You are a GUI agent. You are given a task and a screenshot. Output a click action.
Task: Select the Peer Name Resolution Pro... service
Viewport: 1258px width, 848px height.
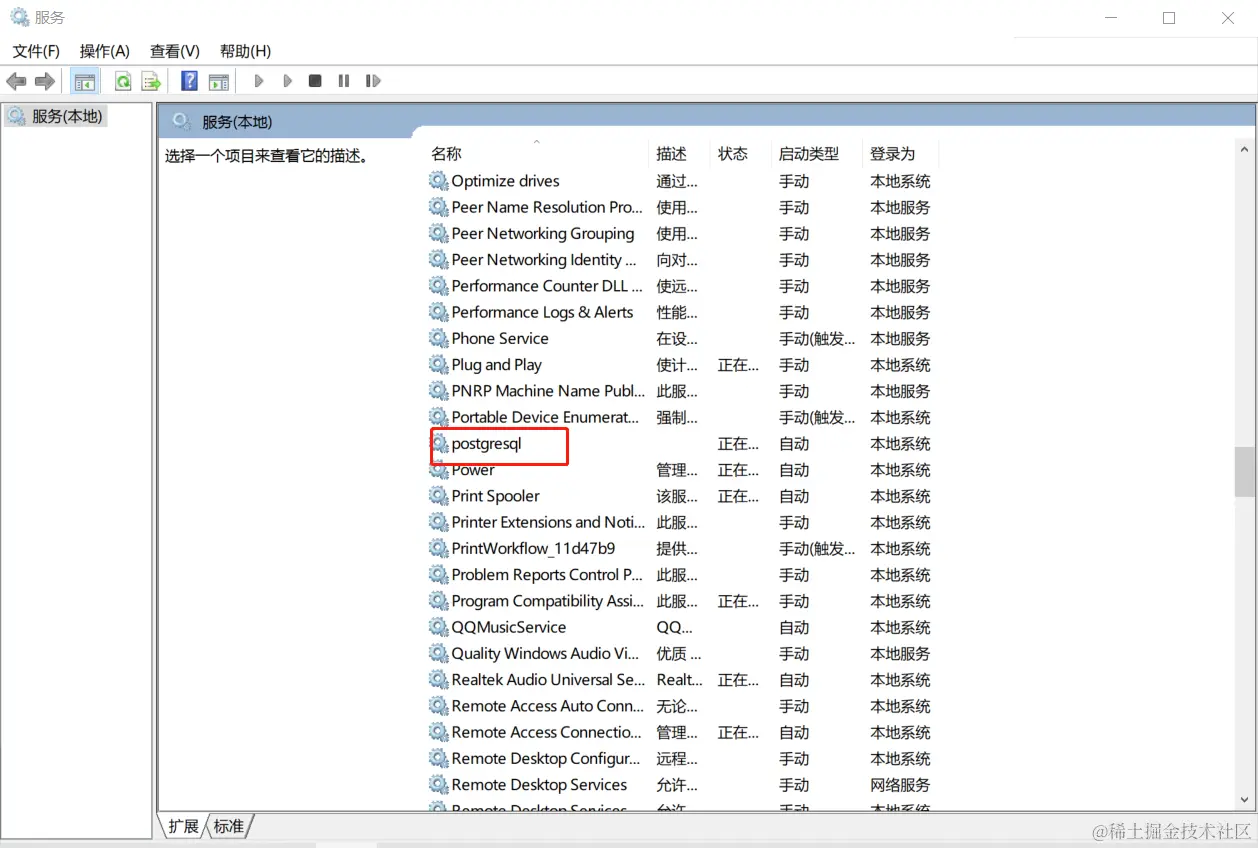[547, 207]
